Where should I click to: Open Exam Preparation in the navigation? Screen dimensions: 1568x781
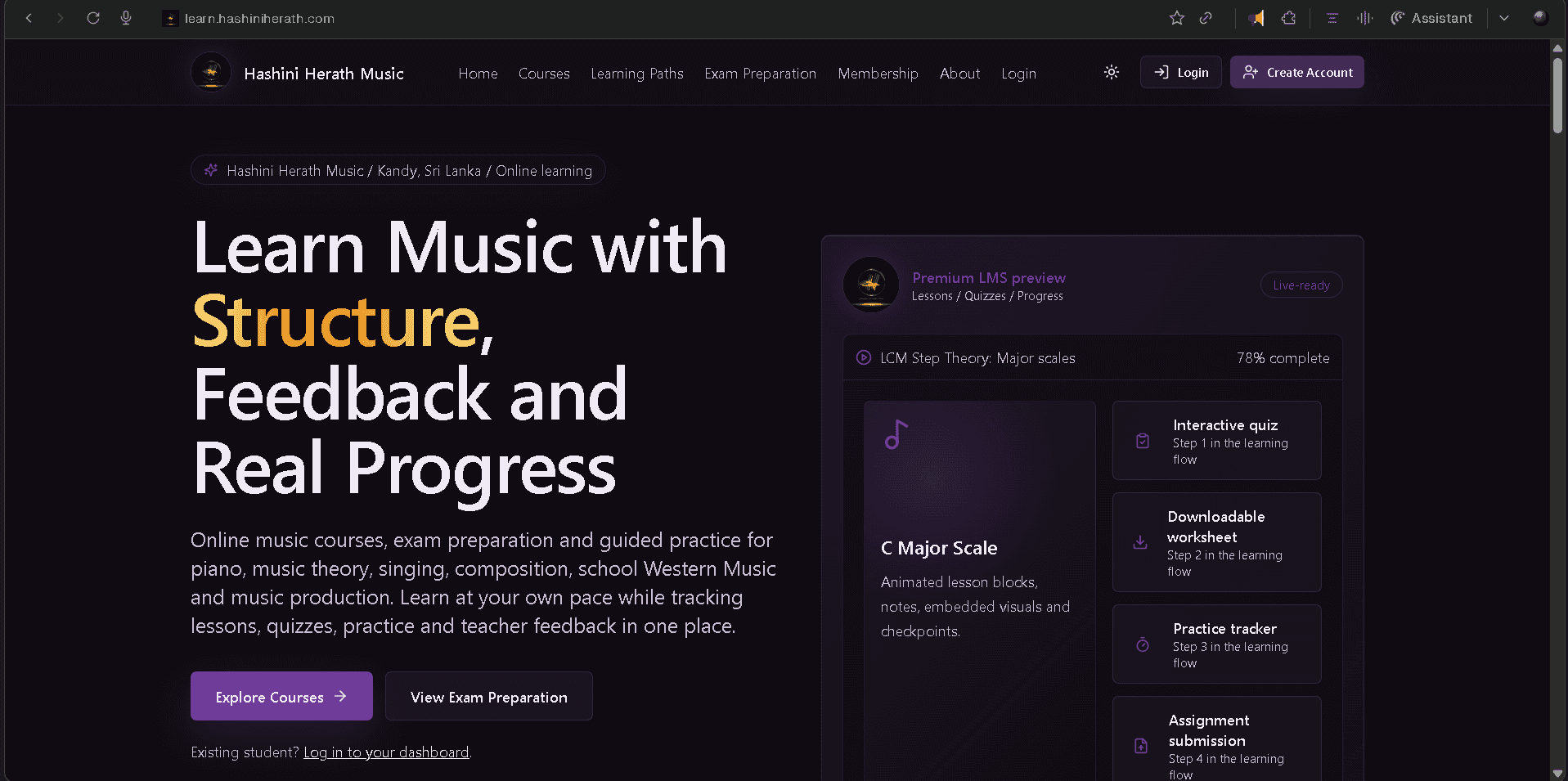(761, 74)
